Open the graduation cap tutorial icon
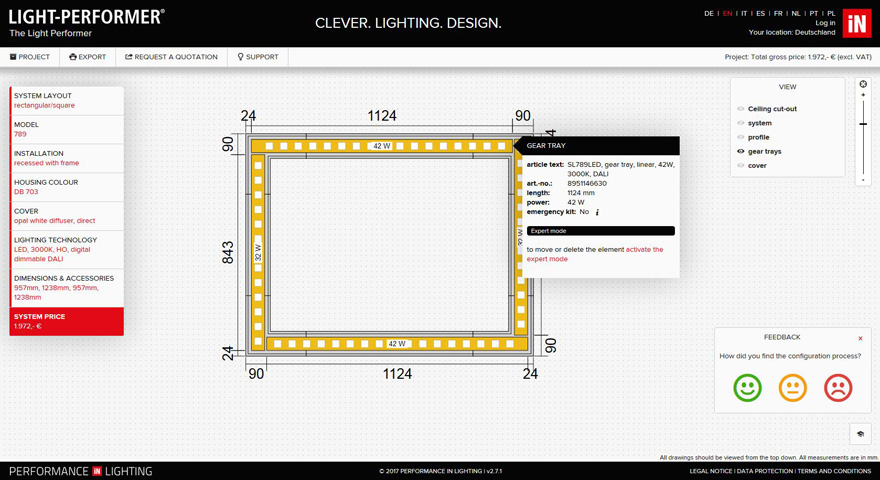Image resolution: width=880 pixels, height=480 pixels. coord(860,434)
